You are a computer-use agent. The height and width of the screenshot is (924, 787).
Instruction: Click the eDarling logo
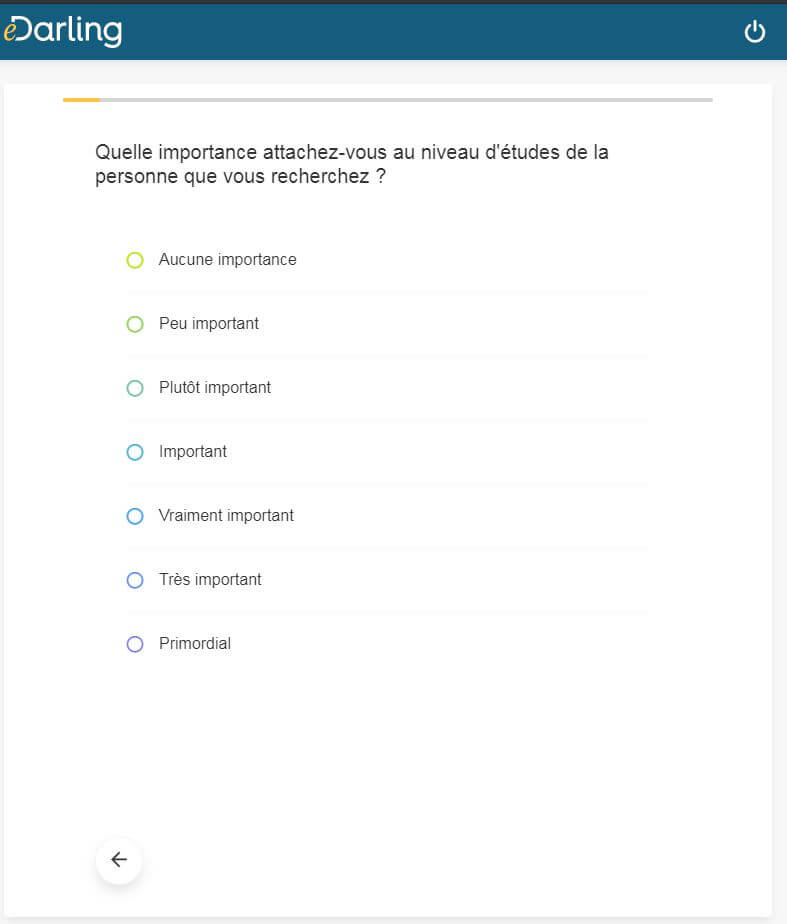pos(62,30)
